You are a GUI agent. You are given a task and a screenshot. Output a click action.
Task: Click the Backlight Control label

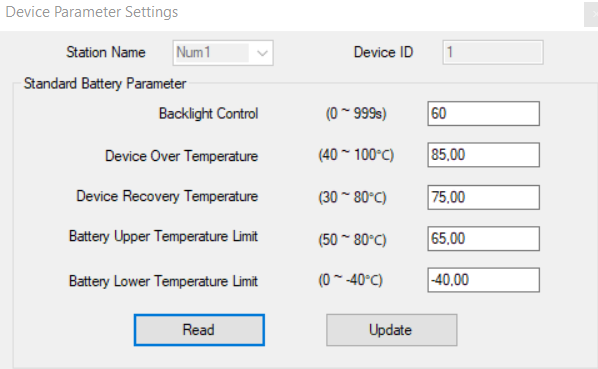point(209,114)
